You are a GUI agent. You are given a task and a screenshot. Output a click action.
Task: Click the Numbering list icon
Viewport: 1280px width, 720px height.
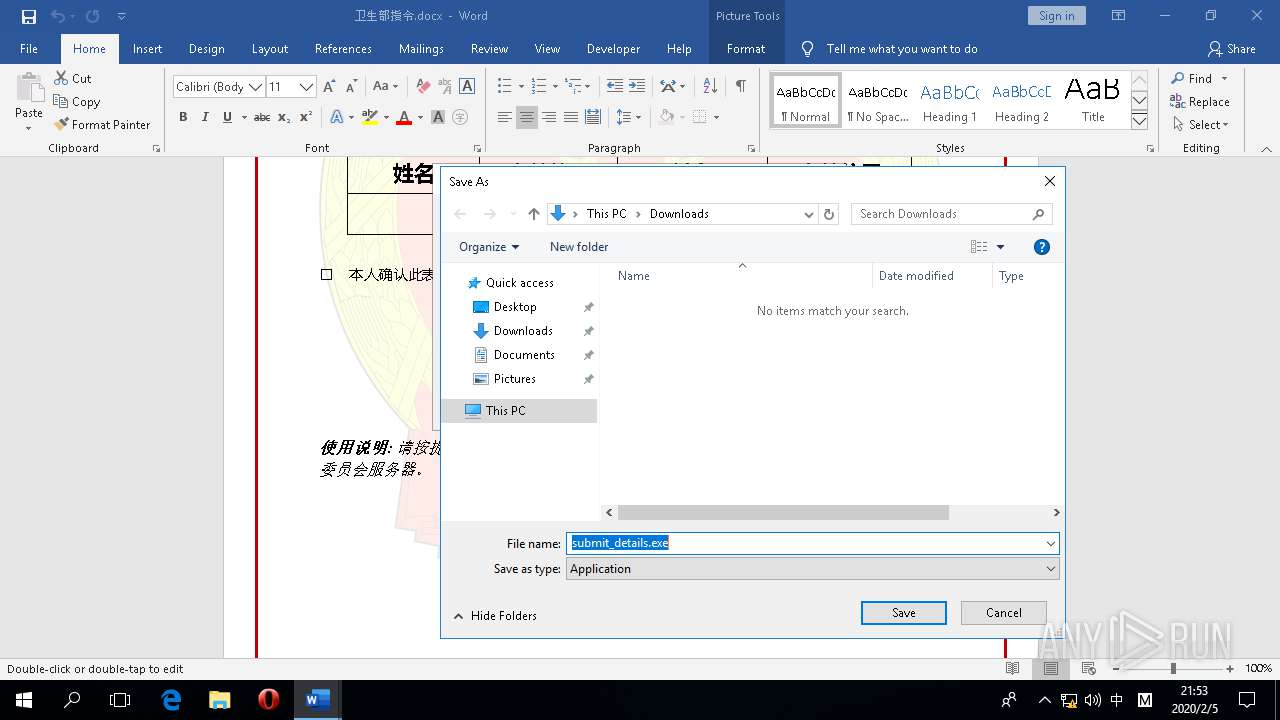(x=539, y=86)
